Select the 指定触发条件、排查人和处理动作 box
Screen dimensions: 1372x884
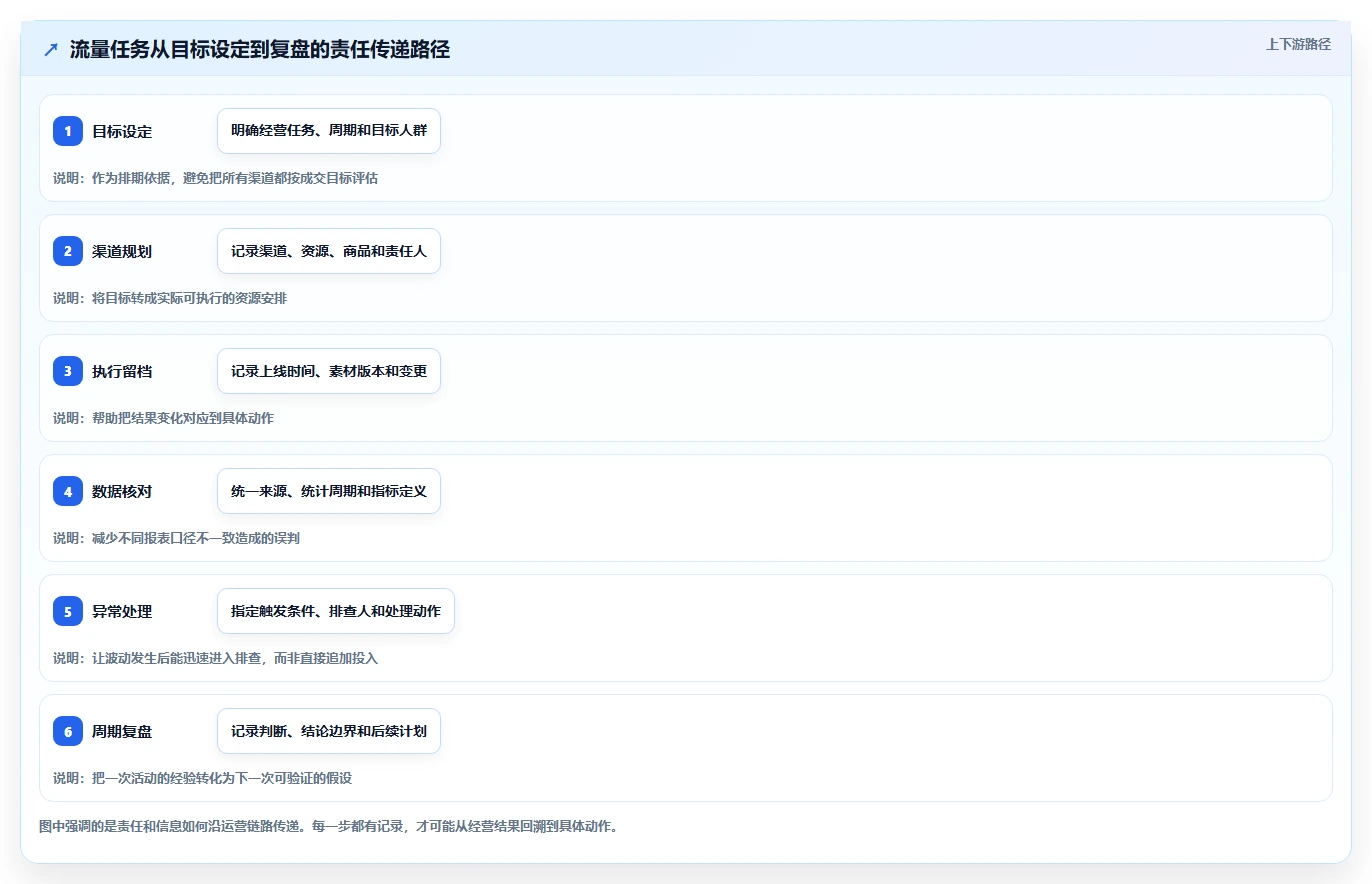(336, 611)
